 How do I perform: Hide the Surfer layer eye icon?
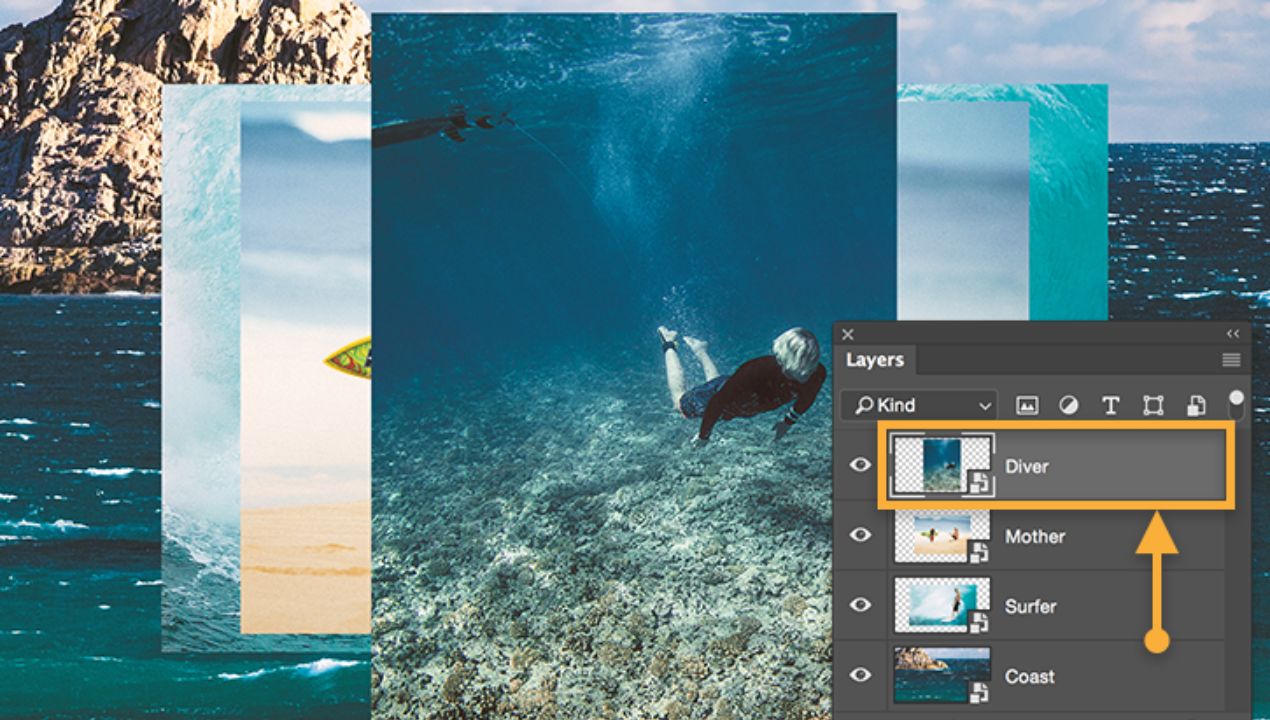tap(860, 605)
